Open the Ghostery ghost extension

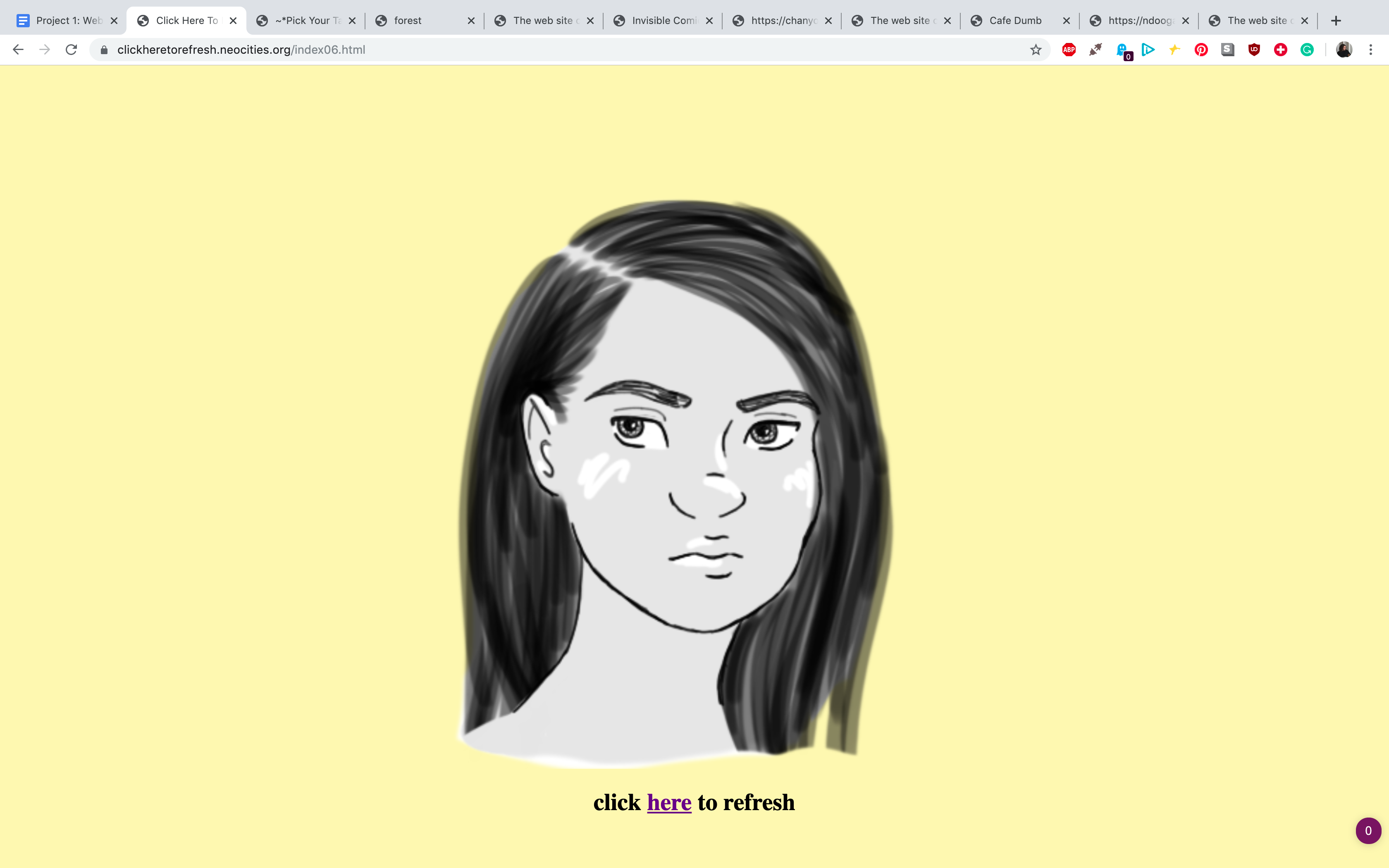coord(1122,50)
